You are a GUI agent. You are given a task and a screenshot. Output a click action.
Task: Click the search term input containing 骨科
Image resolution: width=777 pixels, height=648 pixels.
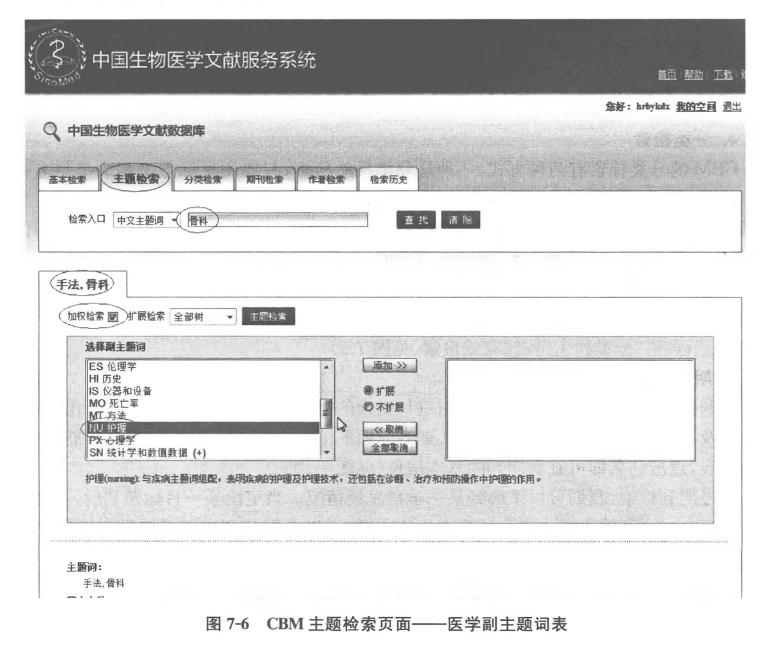(x=278, y=220)
